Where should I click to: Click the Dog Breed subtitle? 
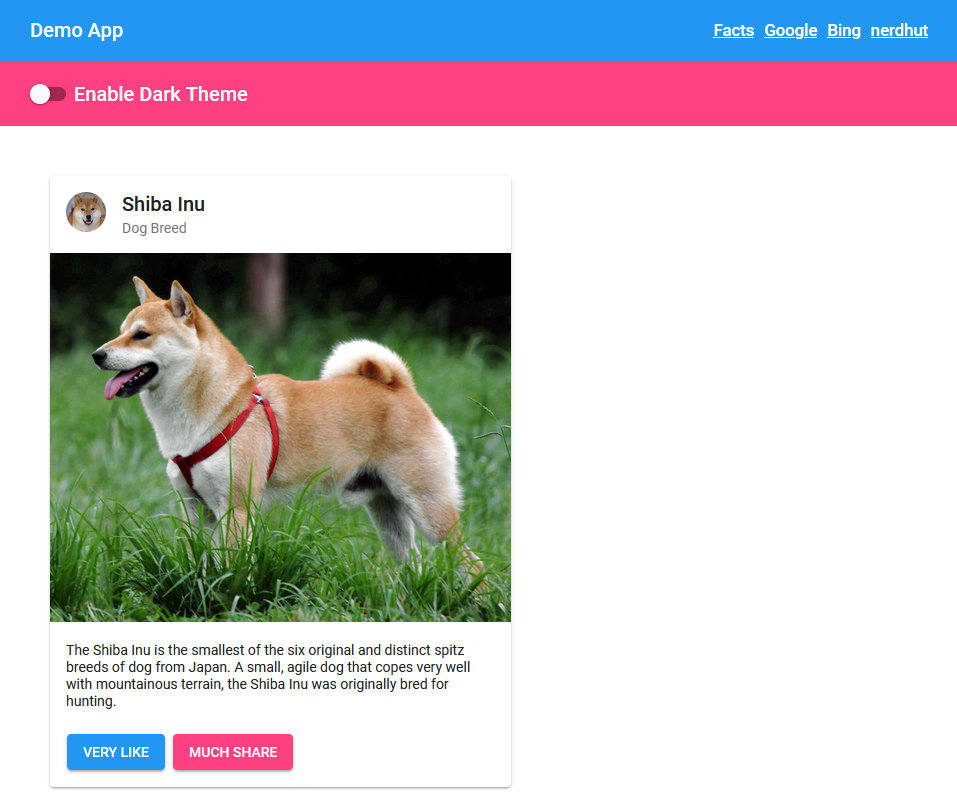click(154, 228)
